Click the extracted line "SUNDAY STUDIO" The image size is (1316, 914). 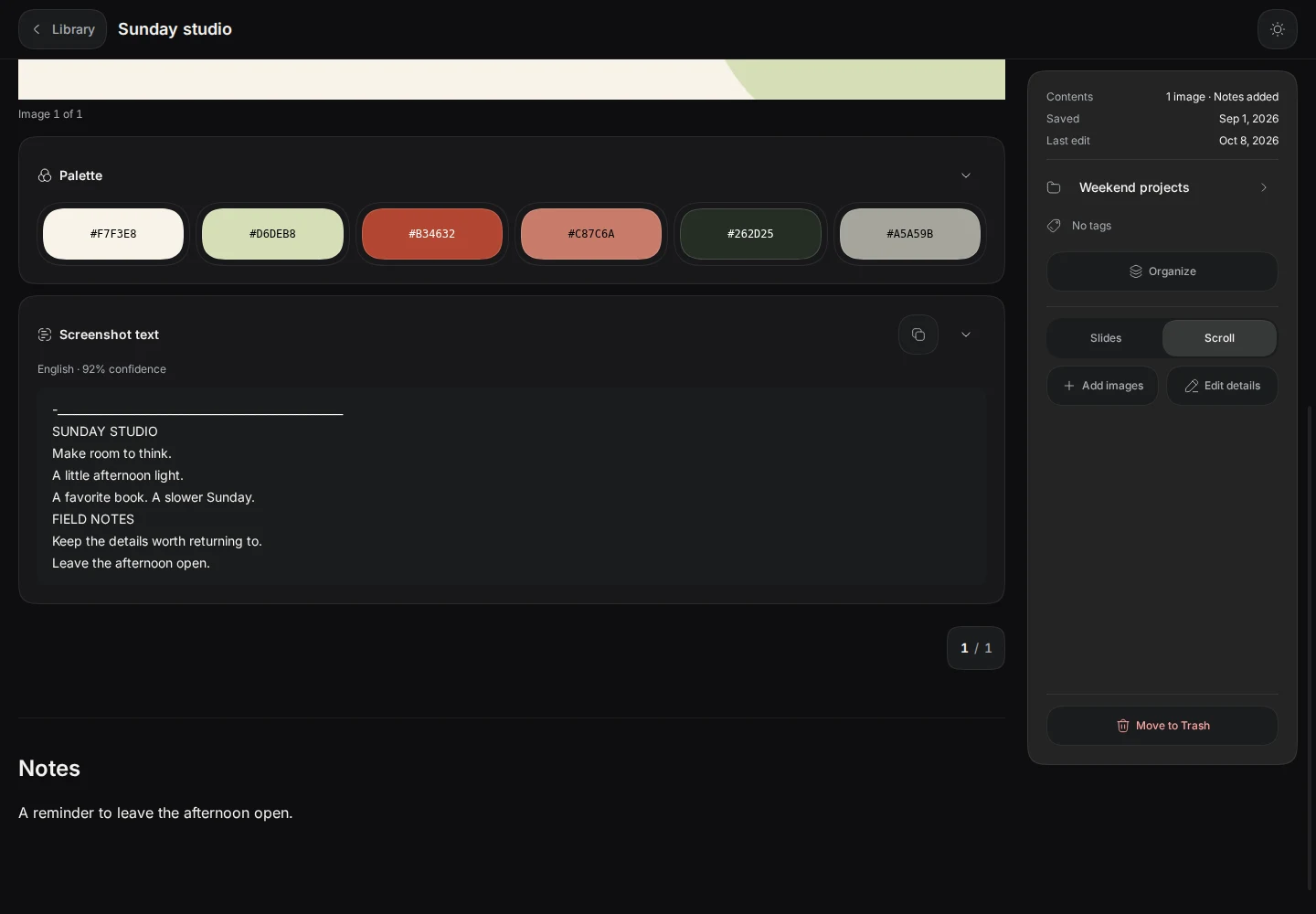(105, 431)
